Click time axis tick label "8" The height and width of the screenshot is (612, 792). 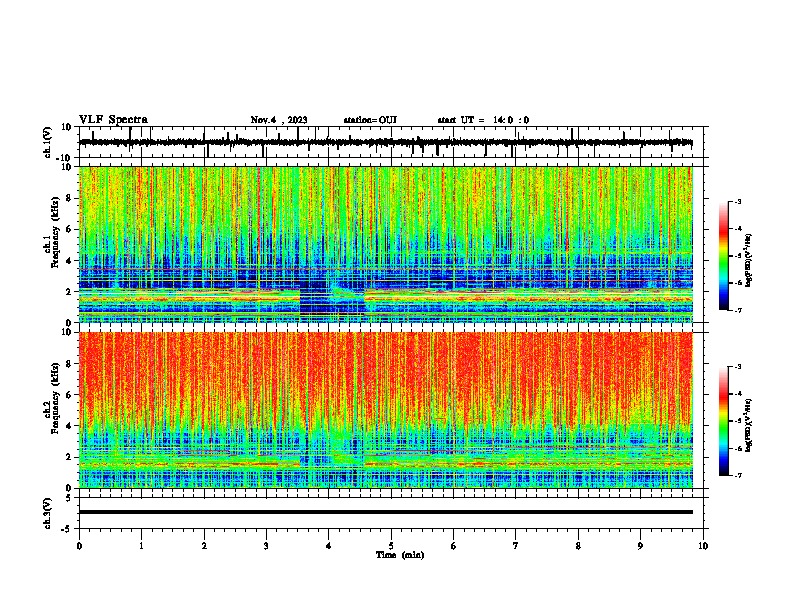578,546
